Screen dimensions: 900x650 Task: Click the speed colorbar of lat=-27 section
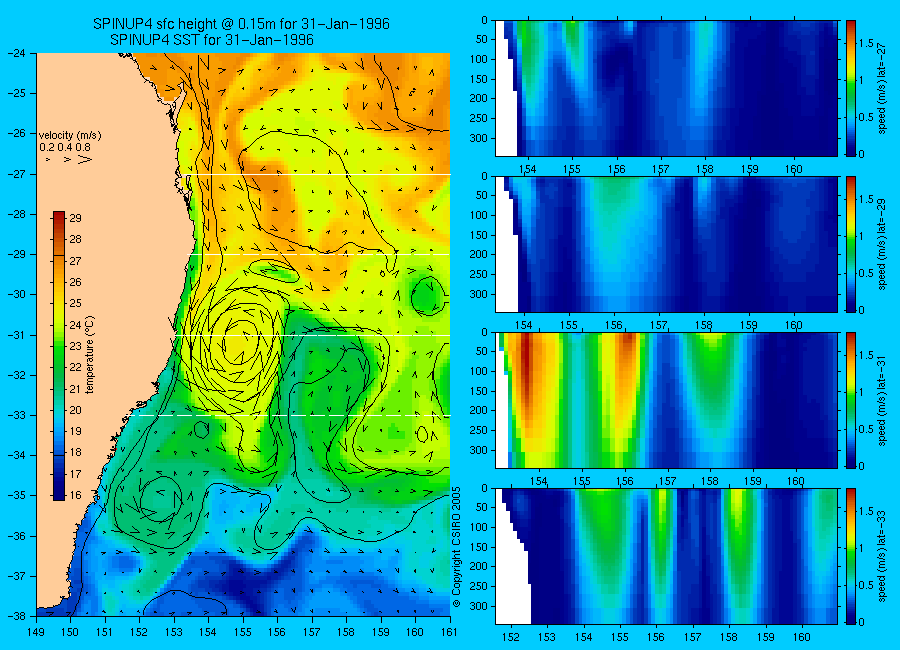850,88
